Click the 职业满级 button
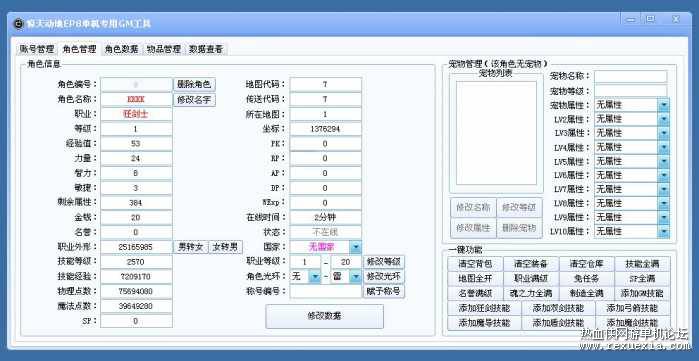This screenshot has height=361, width=699. [x=530, y=279]
